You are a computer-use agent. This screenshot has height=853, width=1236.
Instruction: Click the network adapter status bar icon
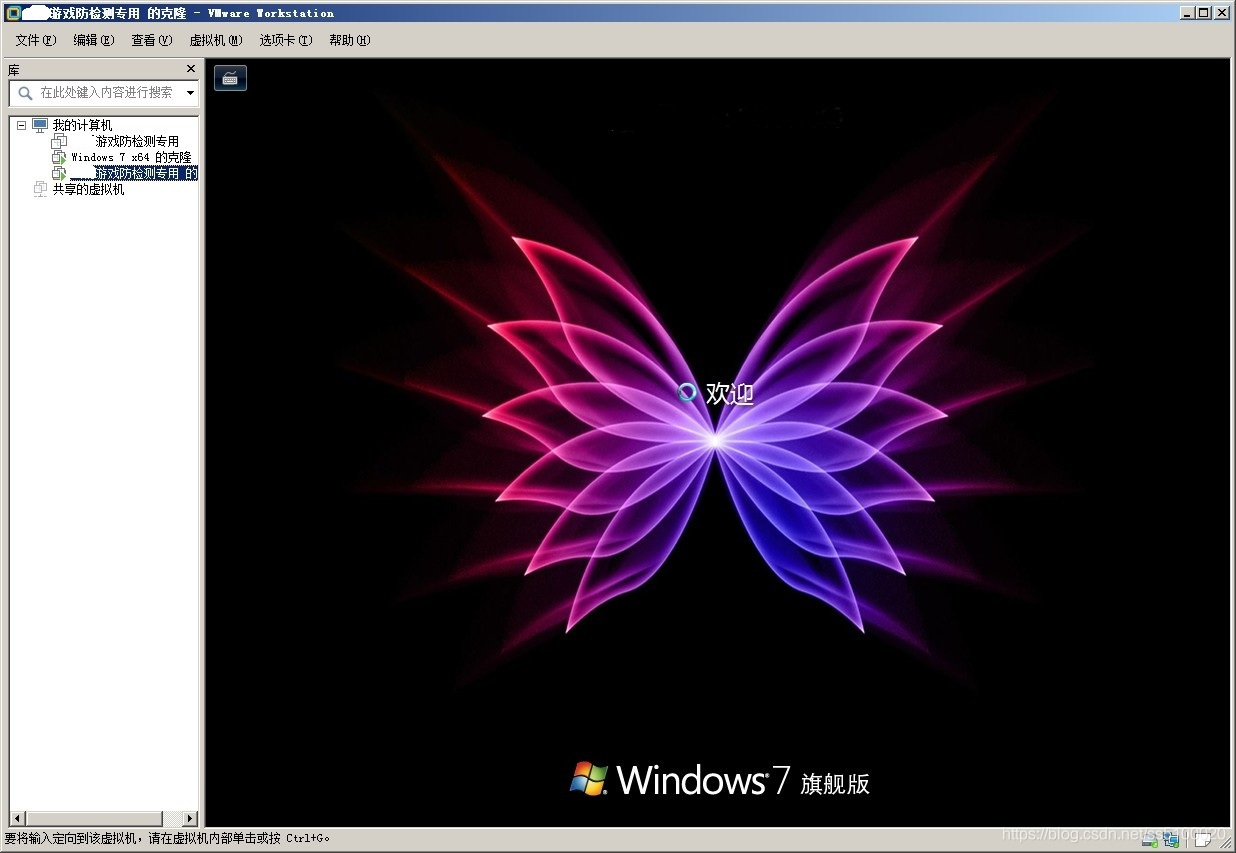click(1171, 840)
